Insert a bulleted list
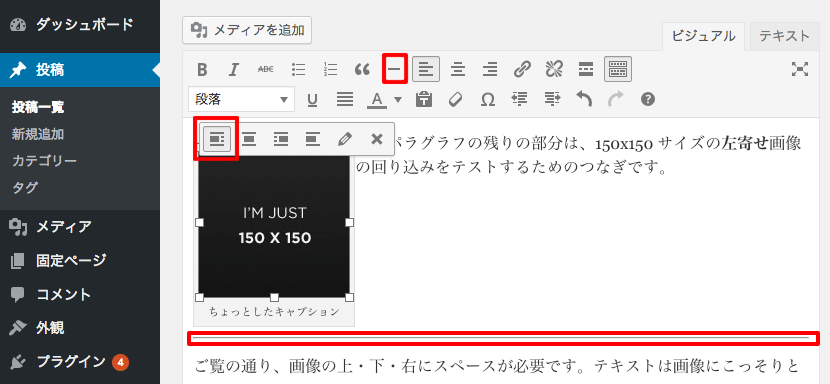Image resolution: width=830 pixels, height=384 pixels. 299,69
